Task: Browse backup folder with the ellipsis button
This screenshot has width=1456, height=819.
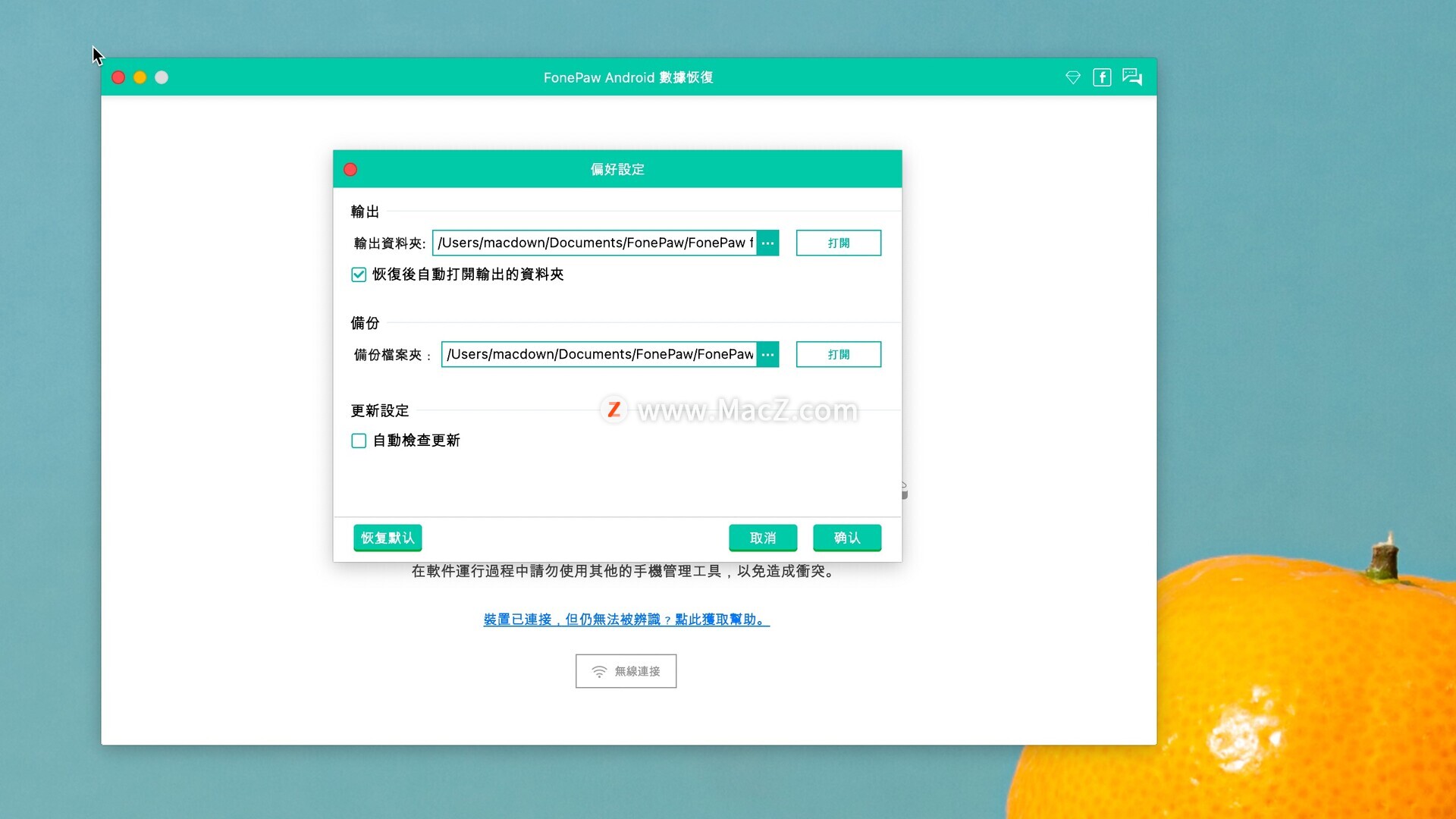Action: tap(767, 354)
